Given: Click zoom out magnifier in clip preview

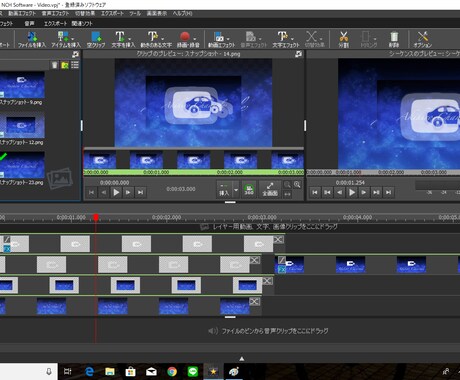Looking at the screenshot, I should point(287,184).
